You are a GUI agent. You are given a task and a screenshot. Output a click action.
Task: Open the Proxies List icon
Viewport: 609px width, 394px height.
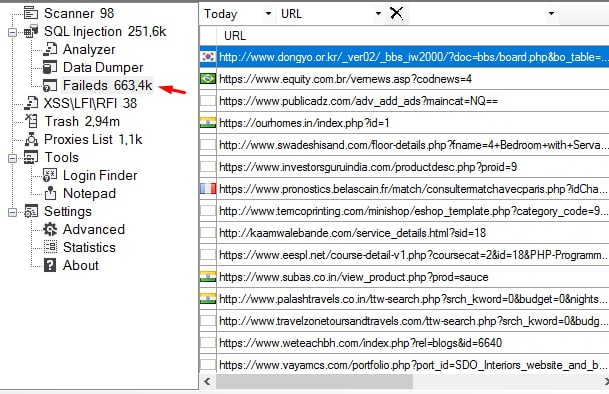[x=31, y=139]
